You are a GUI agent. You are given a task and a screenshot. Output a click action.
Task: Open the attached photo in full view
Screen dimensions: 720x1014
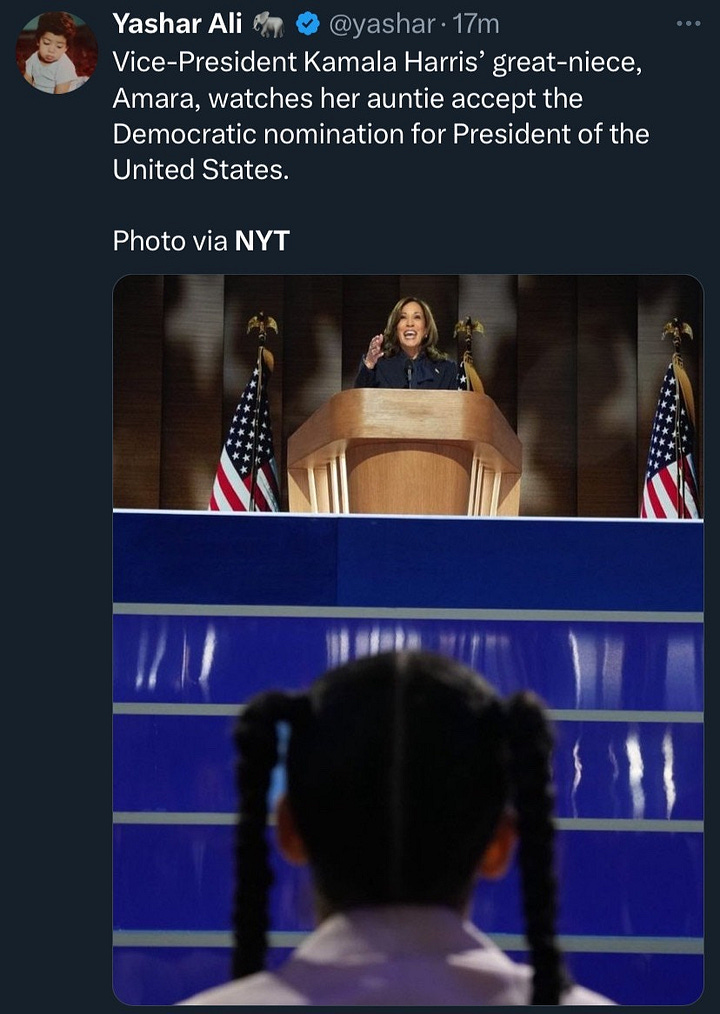(x=408, y=640)
